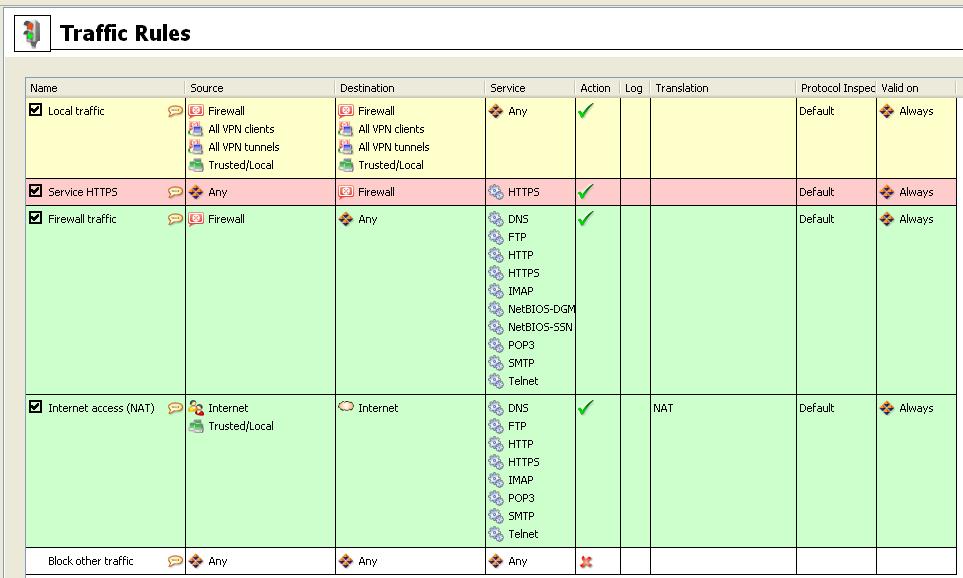The width and height of the screenshot is (963, 578).
Task: Open comment bubble for Firewall traffic rule
Action: pos(175,219)
